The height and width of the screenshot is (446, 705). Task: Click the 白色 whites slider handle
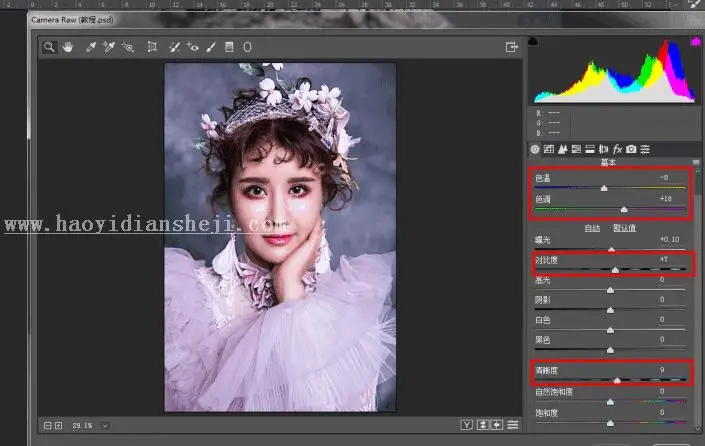pos(610,330)
